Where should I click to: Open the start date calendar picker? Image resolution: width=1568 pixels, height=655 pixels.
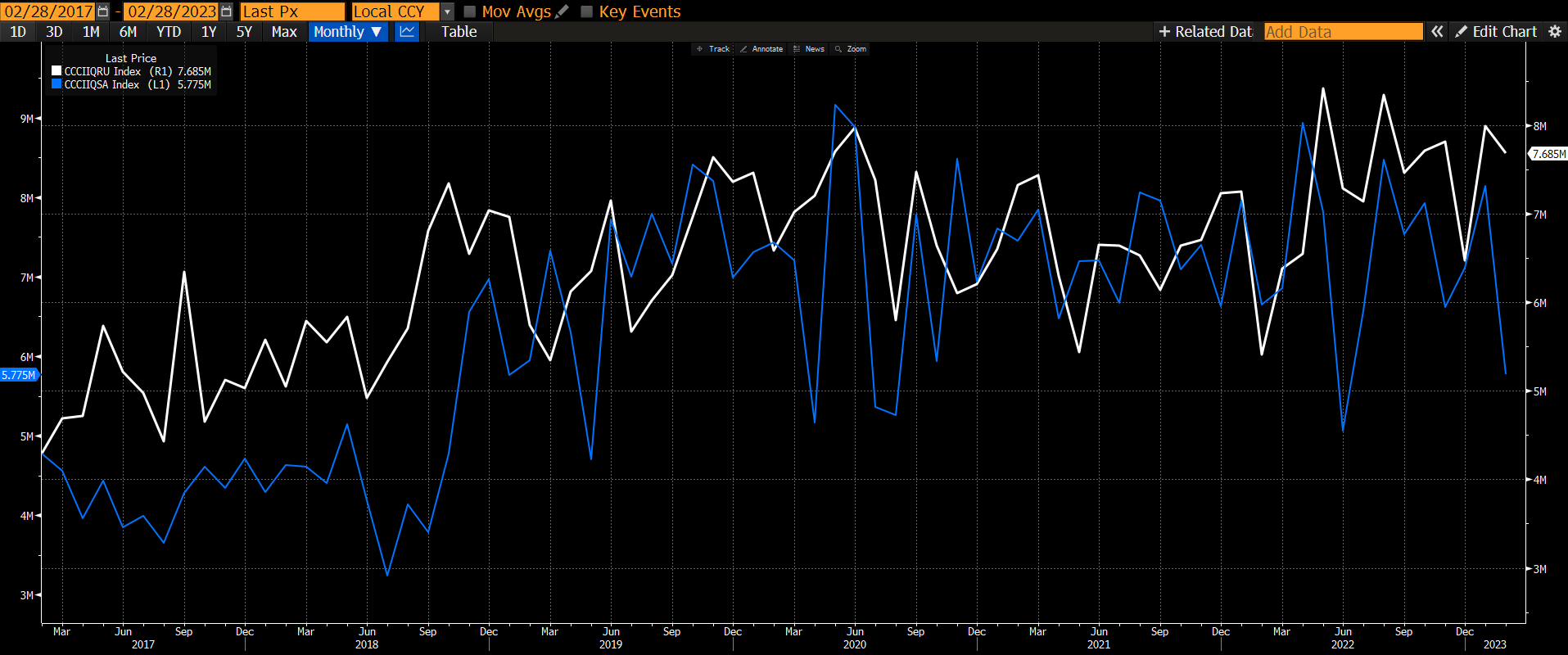point(103,11)
